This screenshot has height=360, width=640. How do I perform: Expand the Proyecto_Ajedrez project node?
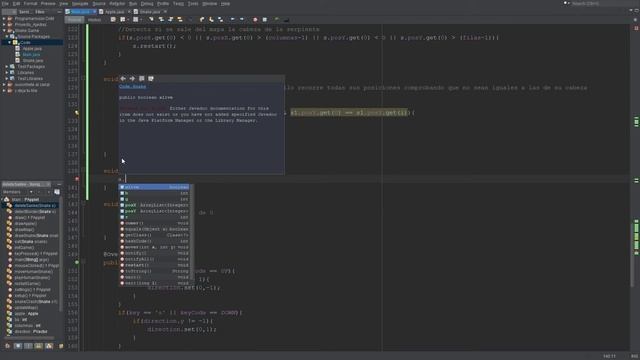tap(4, 24)
